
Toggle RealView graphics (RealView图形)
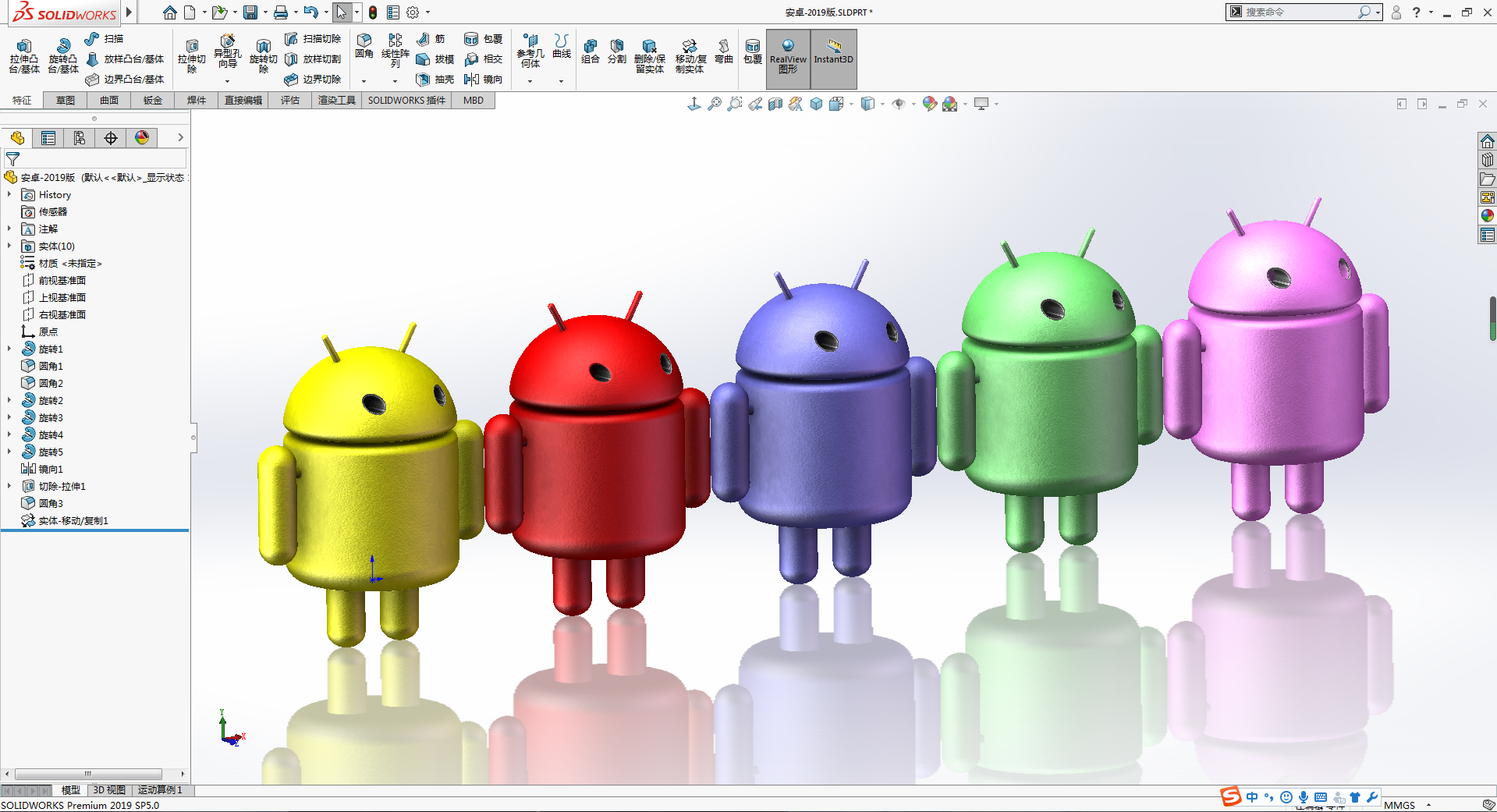point(788,58)
